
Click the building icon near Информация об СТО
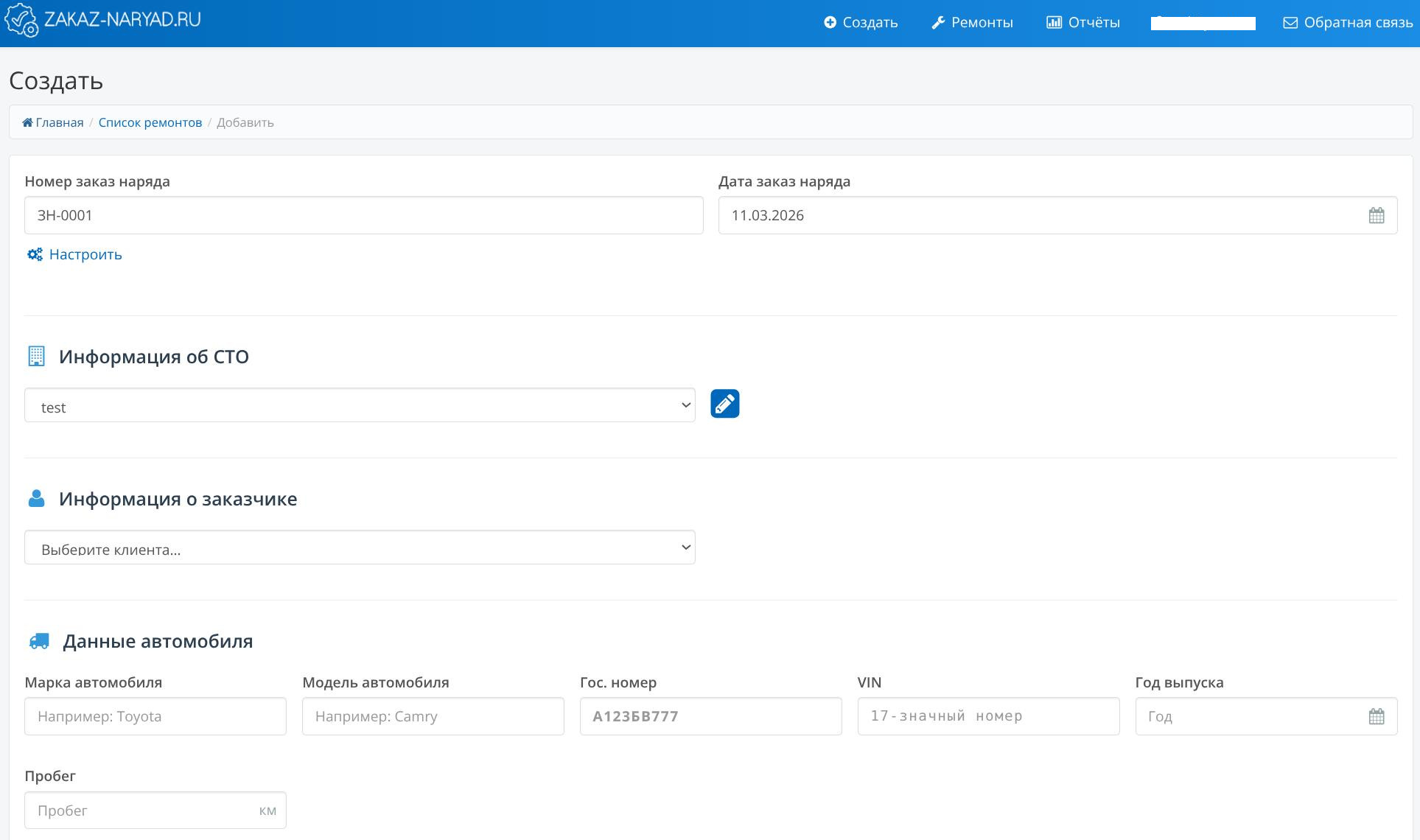click(36, 357)
